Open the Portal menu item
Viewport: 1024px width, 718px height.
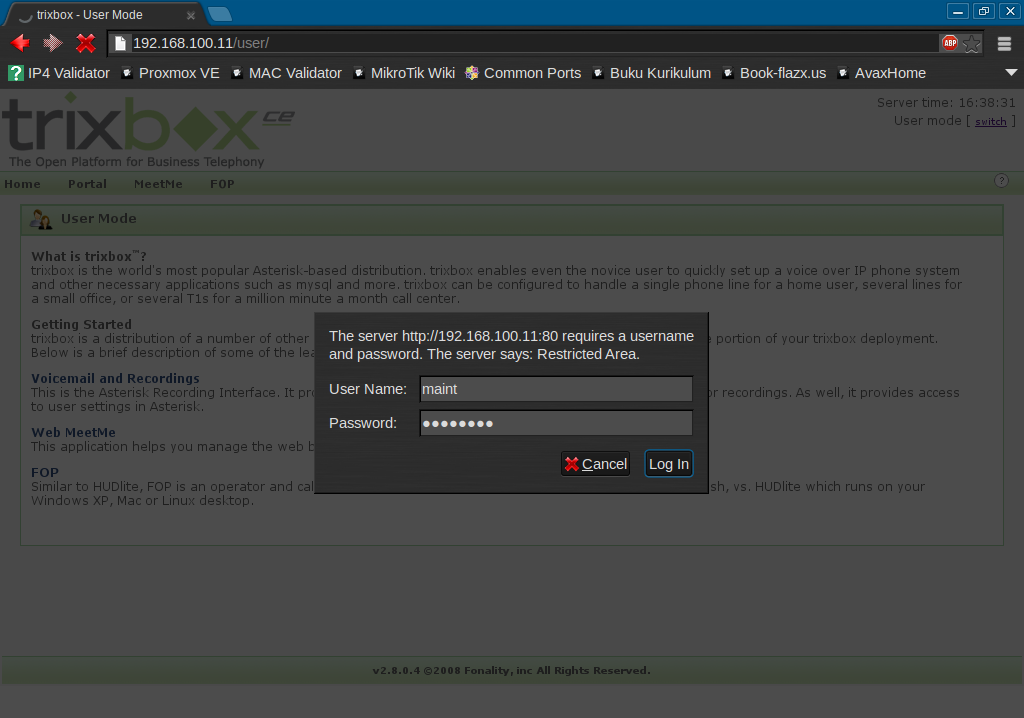tap(88, 184)
